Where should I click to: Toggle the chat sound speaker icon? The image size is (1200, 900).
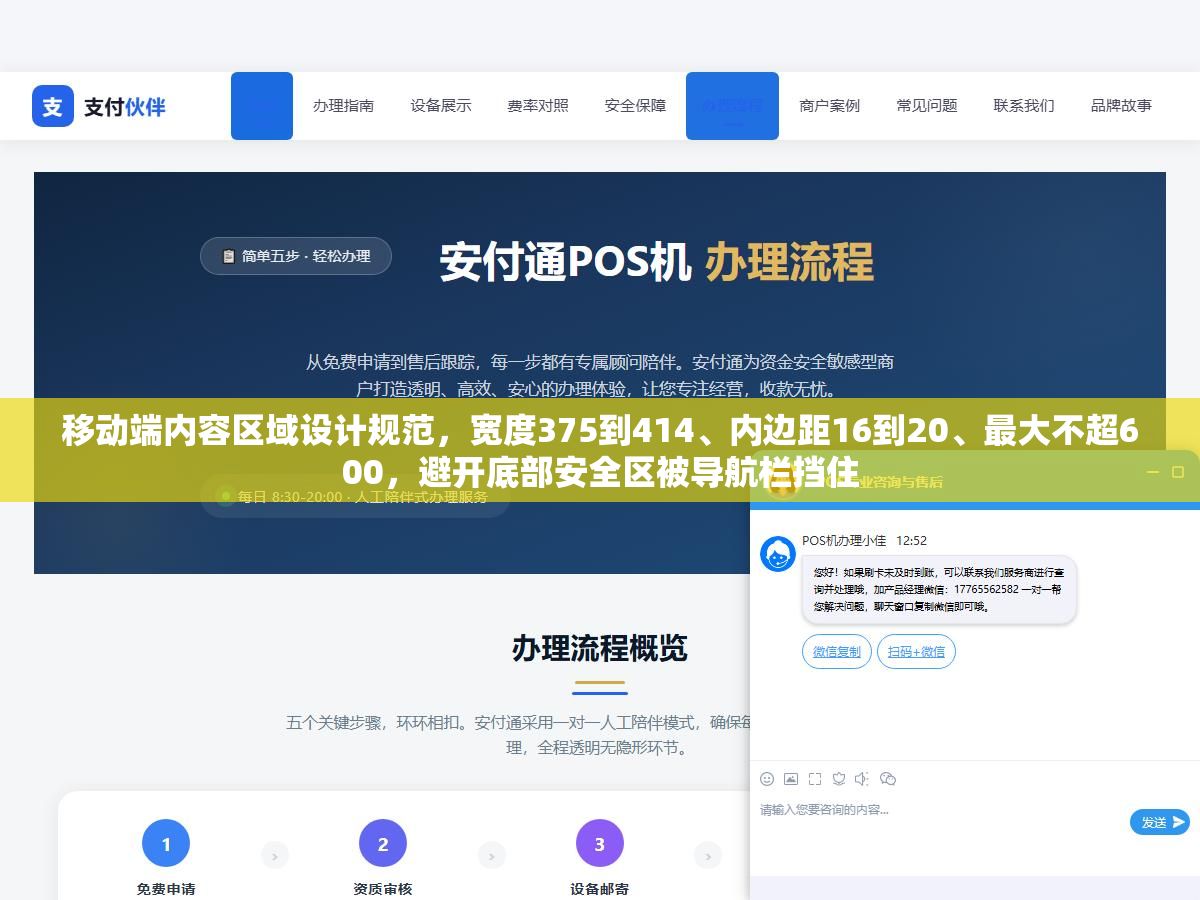(863, 779)
